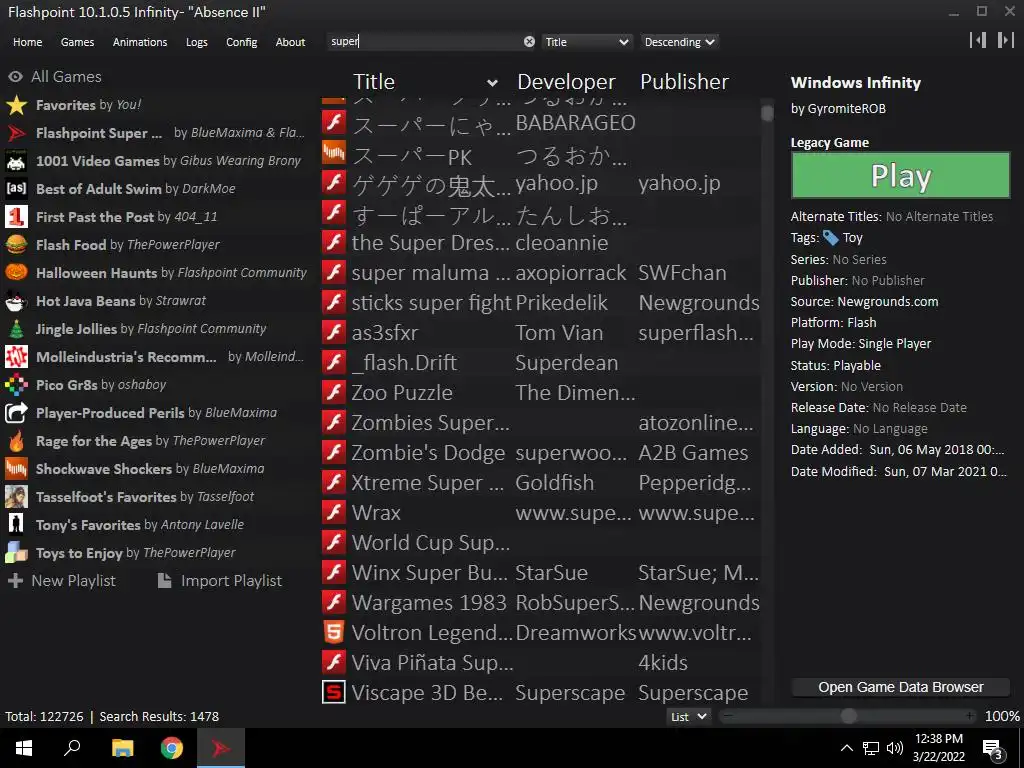Screen dimensions: 1024x768
Task: Select the _flash.Drift game row
Action: click(541, 362)
